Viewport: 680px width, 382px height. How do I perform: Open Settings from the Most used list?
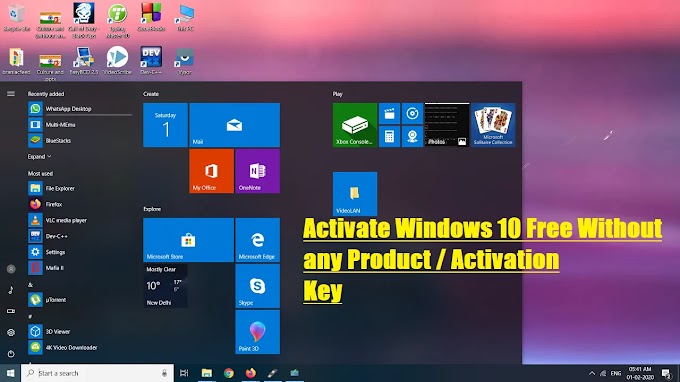tap(80, 252)
